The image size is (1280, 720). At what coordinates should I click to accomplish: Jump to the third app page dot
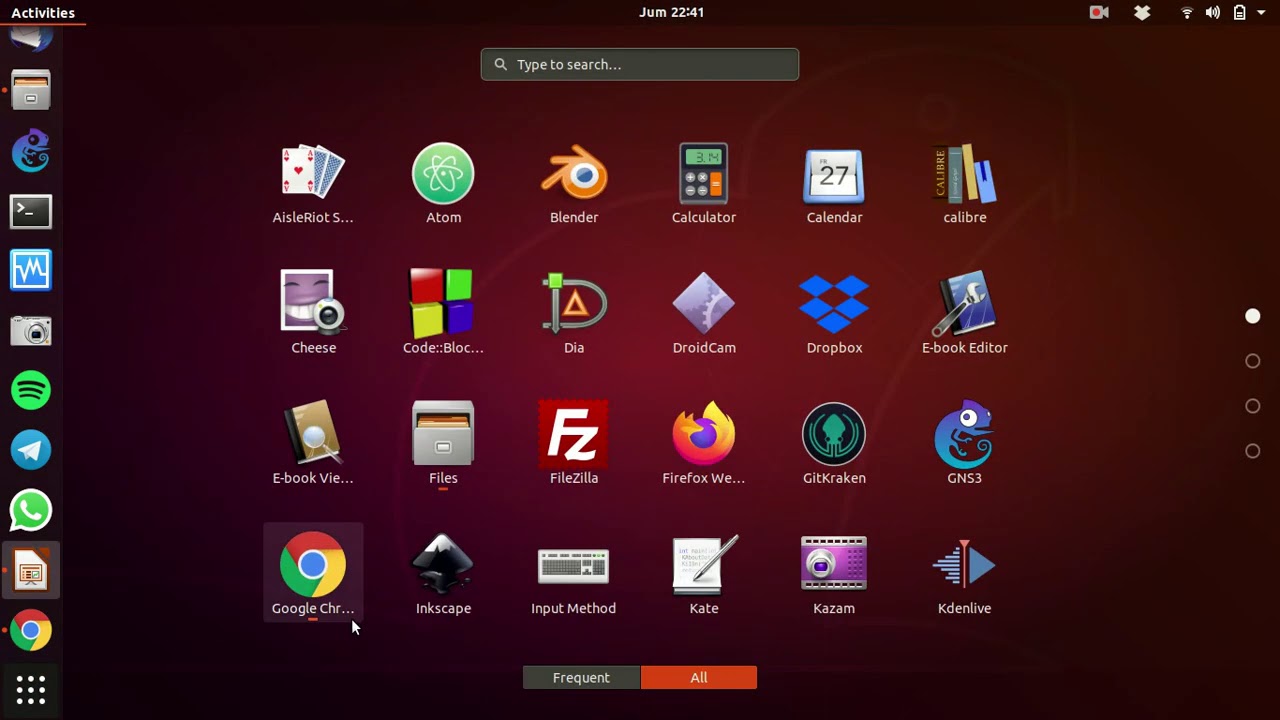1253,406
